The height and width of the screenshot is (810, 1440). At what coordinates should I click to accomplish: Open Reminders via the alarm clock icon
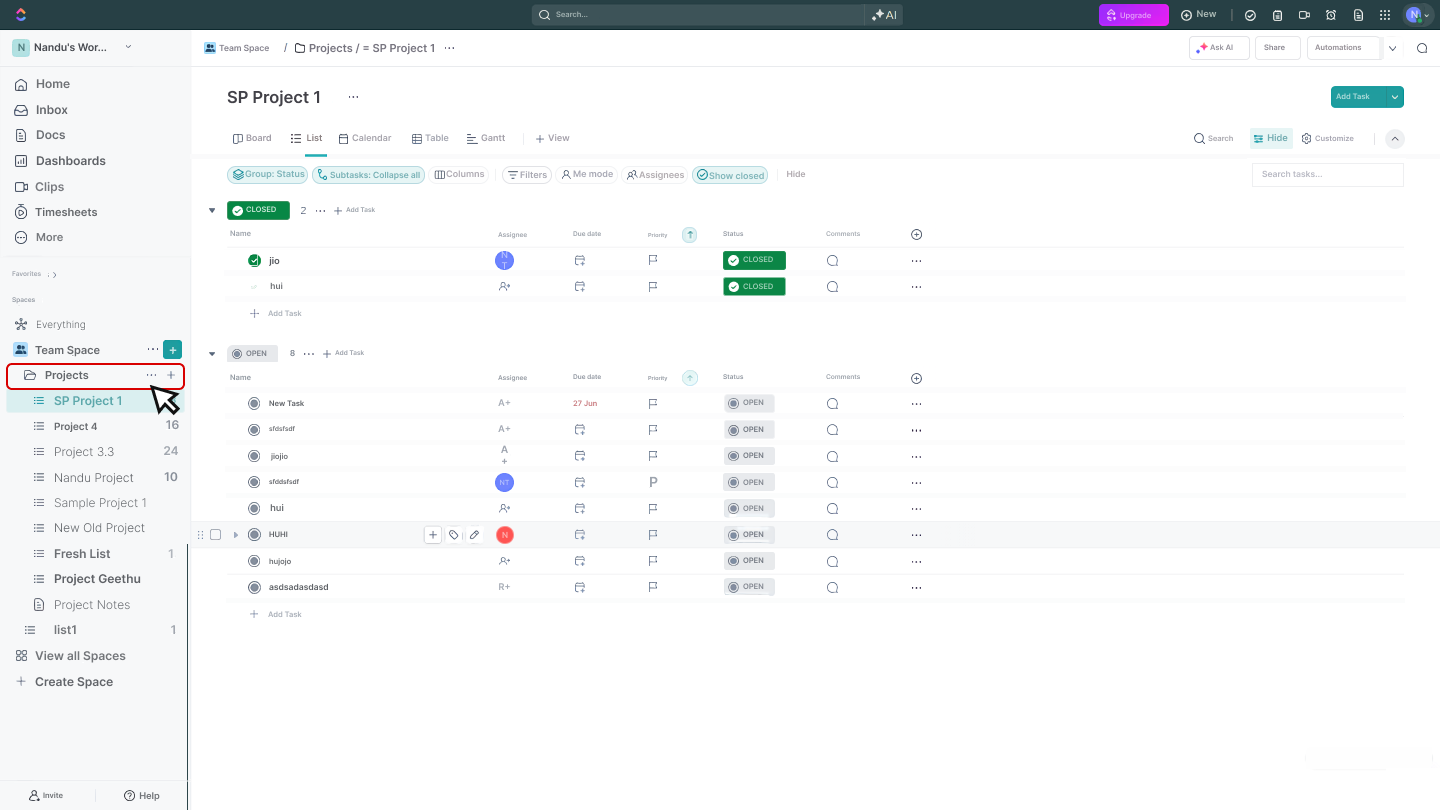coord(1330,15)
